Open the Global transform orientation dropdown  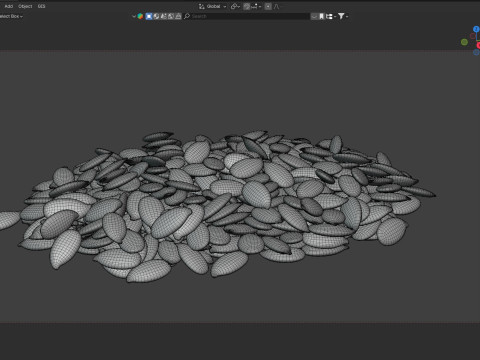tap(216, 6)
